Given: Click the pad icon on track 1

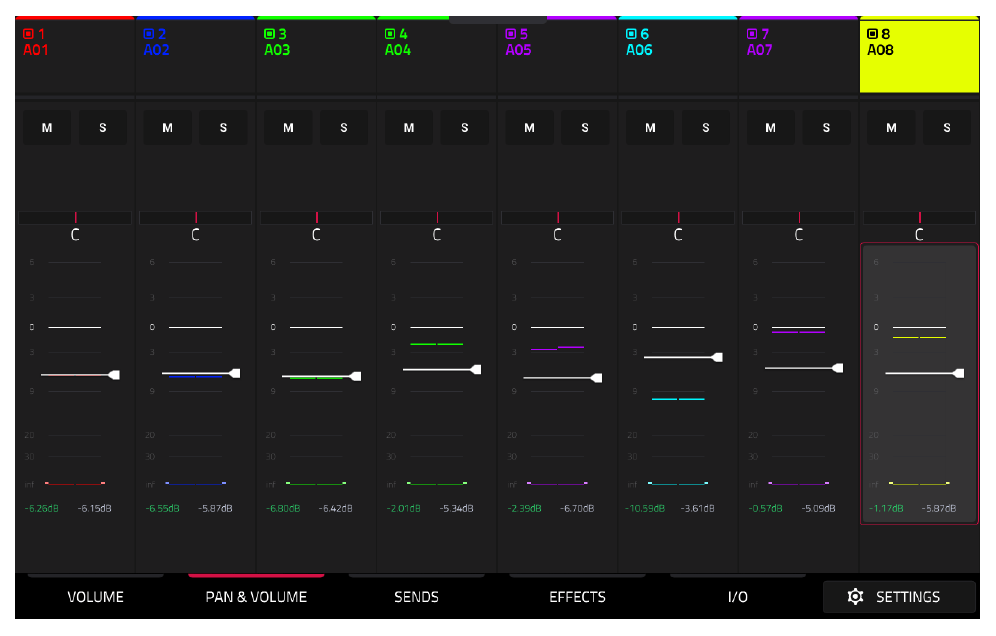Looking at the screenshot, I should (x=28, y=34).
